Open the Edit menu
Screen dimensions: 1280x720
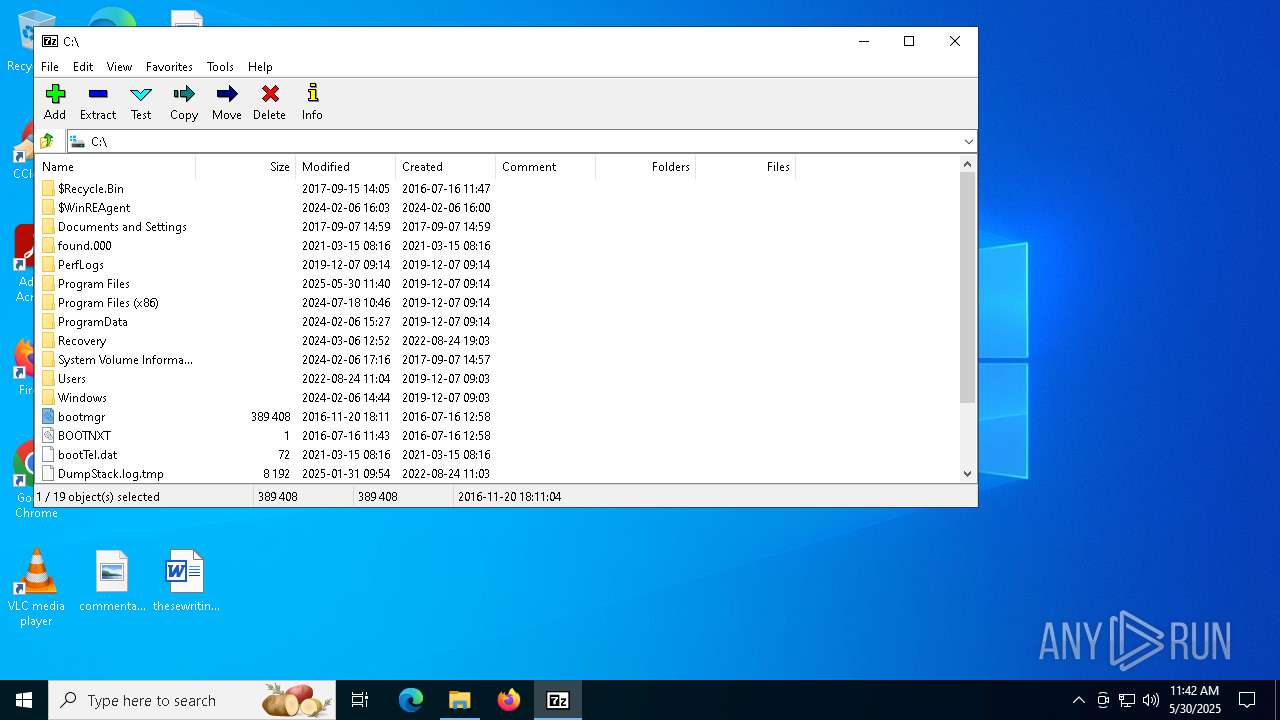83,67
